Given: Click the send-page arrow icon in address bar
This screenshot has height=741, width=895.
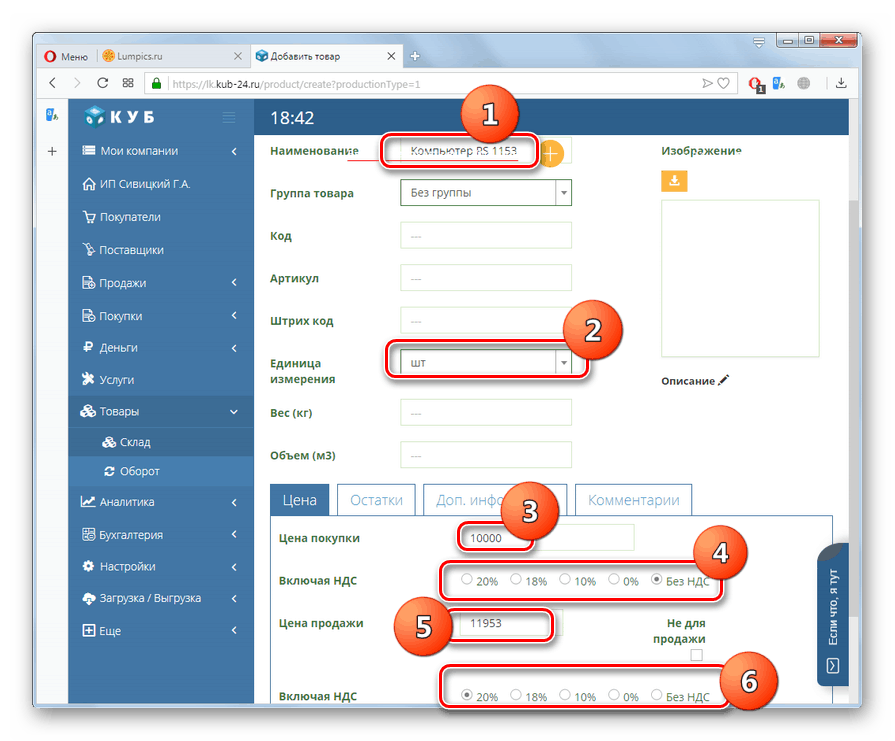Looking at the screenshot, I should click(x=707, y=83).
